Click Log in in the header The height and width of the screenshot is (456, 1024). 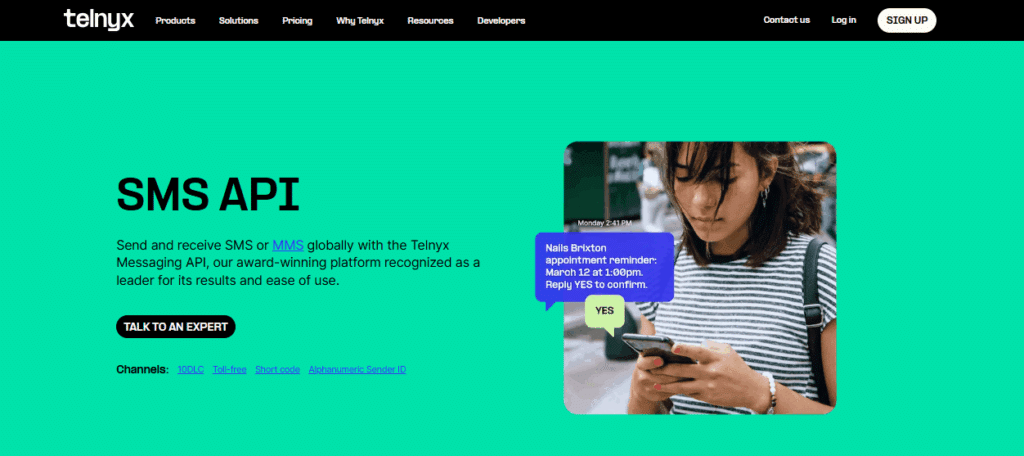pos(844,20)
